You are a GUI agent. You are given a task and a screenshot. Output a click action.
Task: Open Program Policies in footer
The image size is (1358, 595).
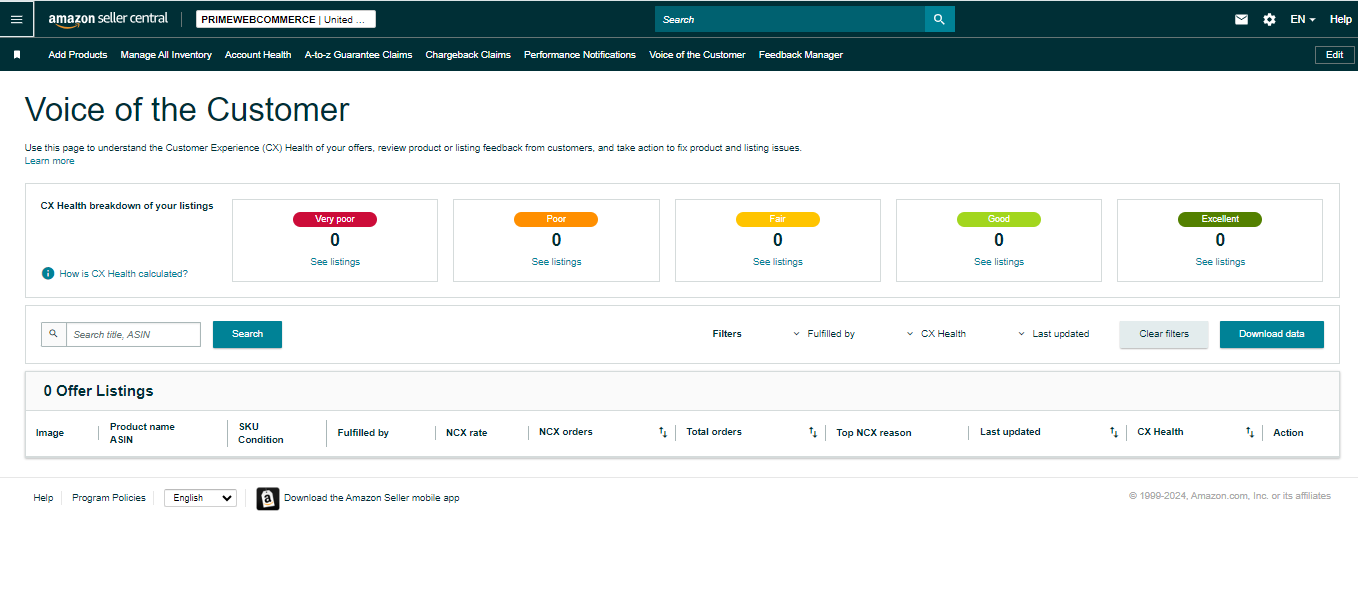109,498
